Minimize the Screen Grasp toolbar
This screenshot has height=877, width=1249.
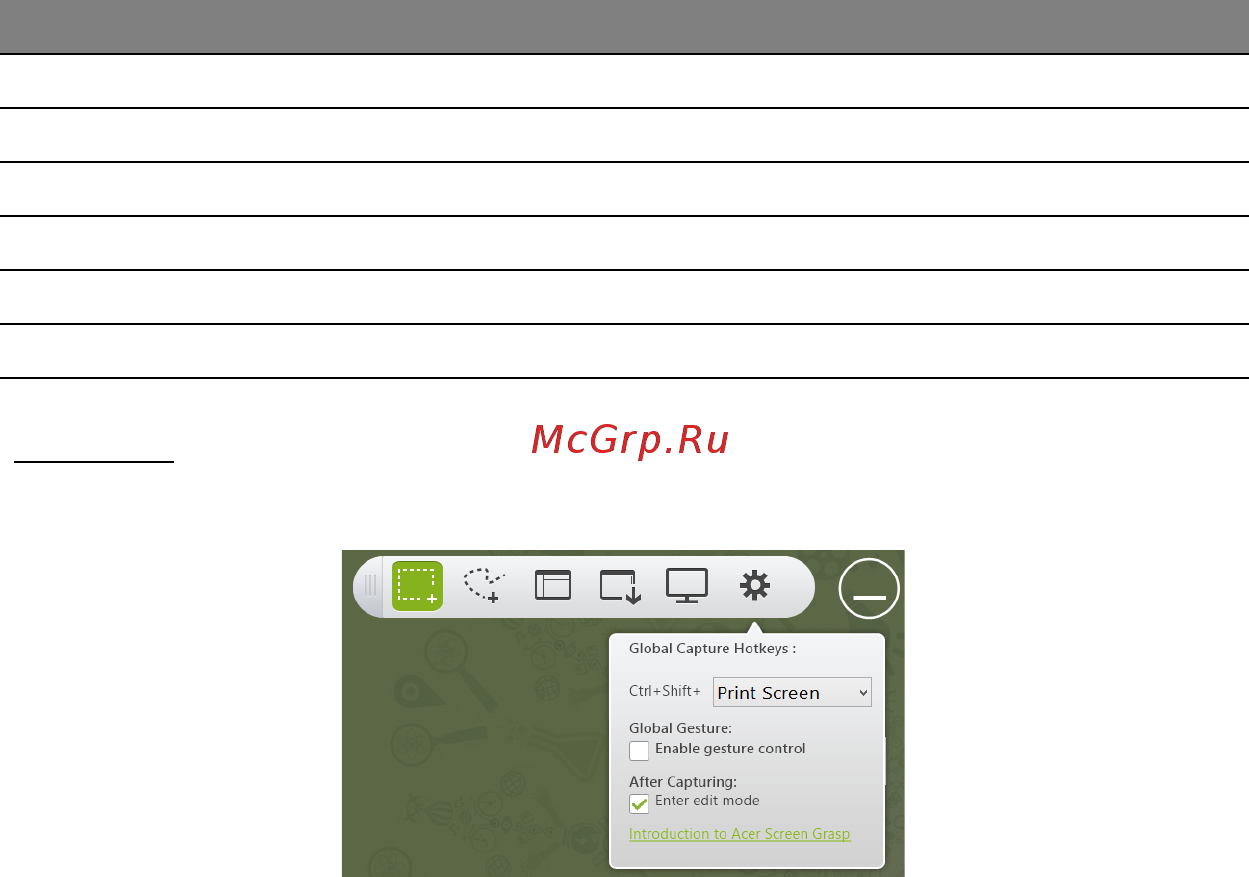point(869,589)
